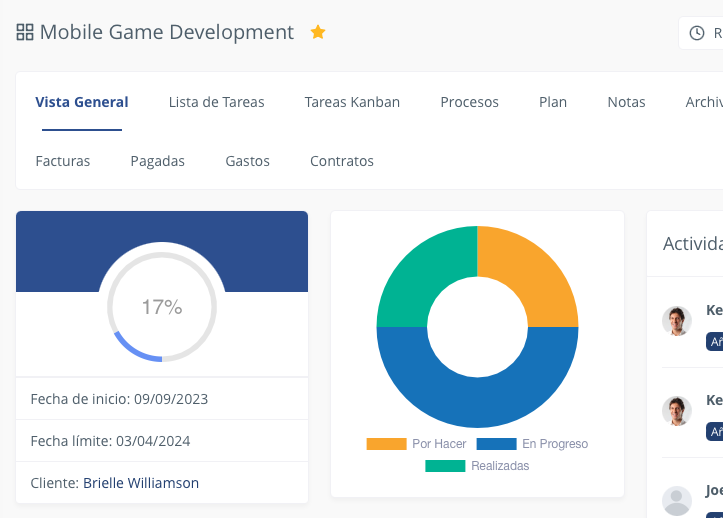
Task: Click the first user avatar in activity
Action: (677, 321)
